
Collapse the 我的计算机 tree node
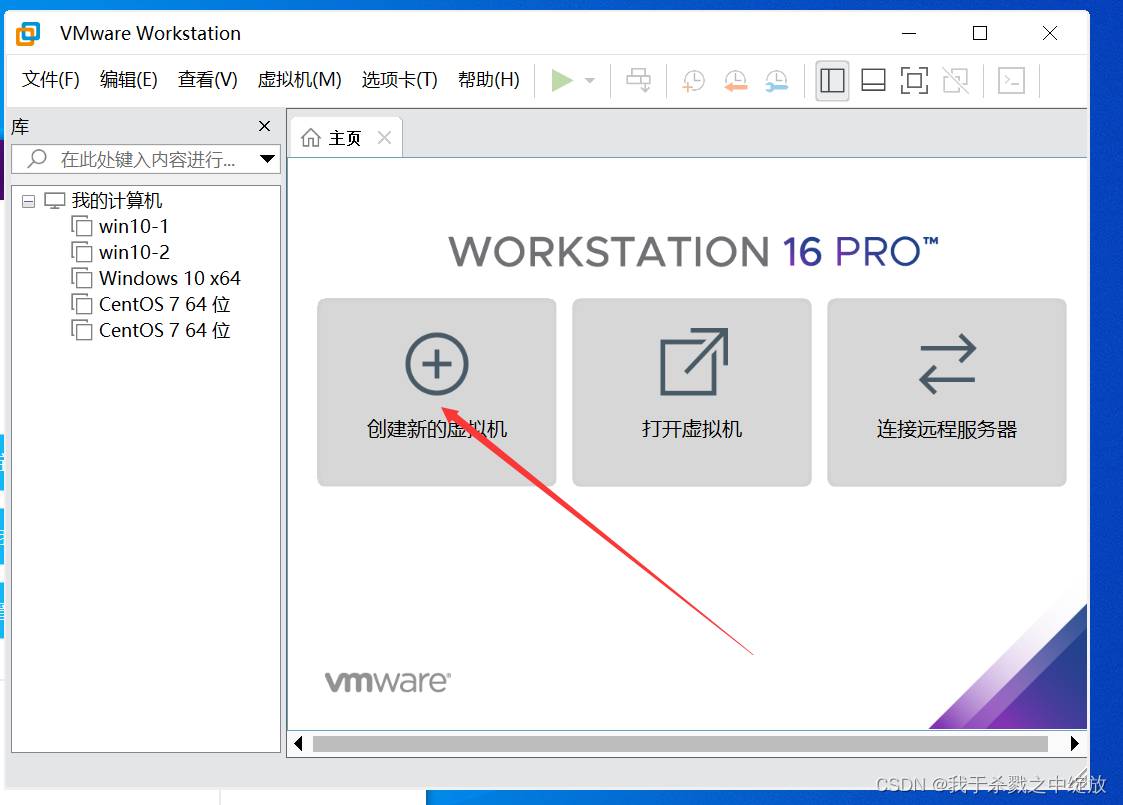tap(28, 201)
